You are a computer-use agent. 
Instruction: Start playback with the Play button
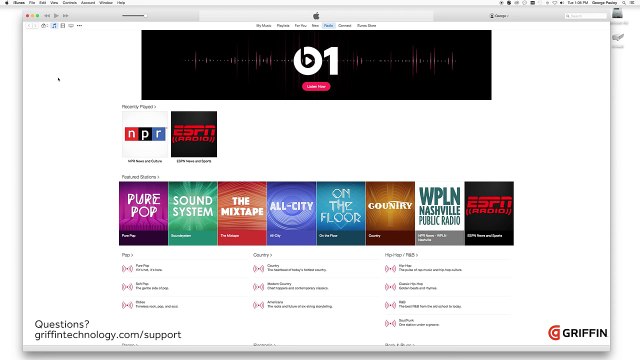pos(56,16)
